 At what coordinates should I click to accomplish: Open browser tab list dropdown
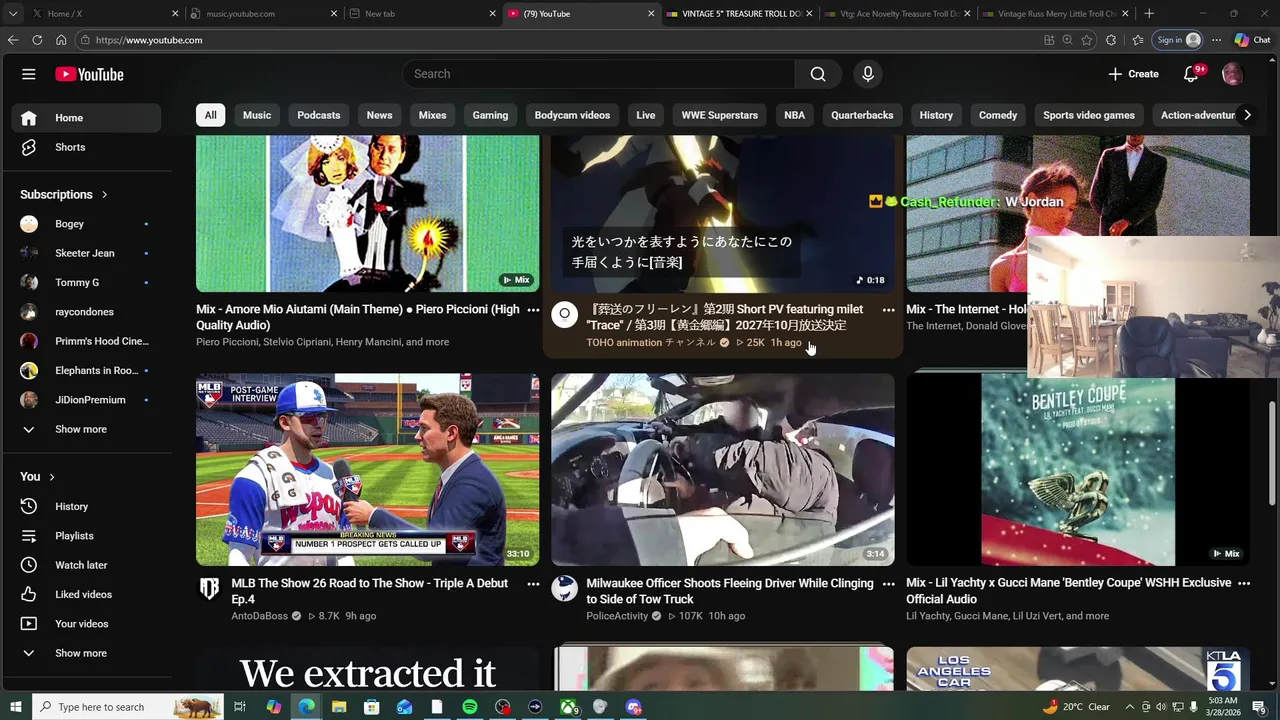(14, 14)
